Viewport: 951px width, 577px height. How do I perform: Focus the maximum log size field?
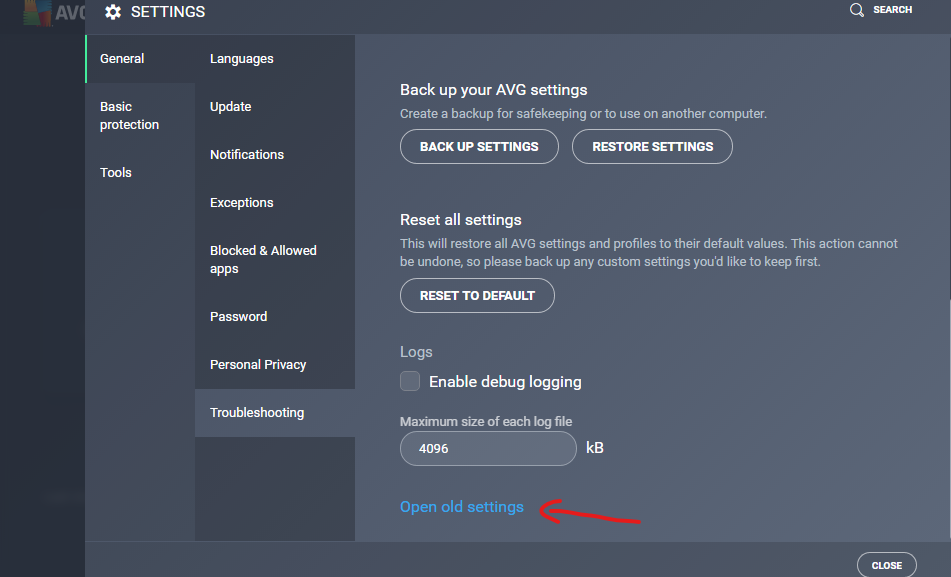click(488, 448)
